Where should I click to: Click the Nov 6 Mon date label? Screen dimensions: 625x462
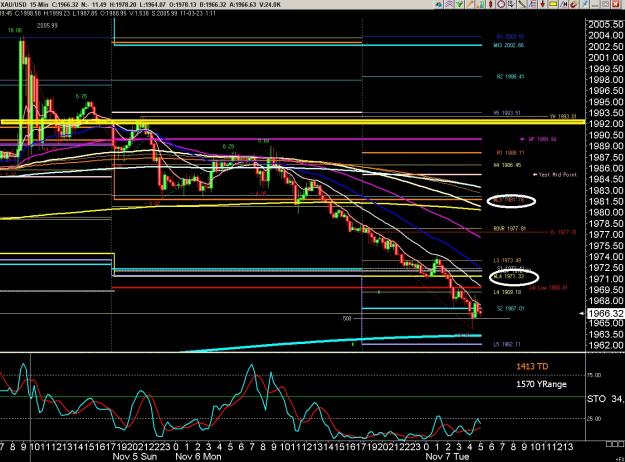(x=198, y=456)
